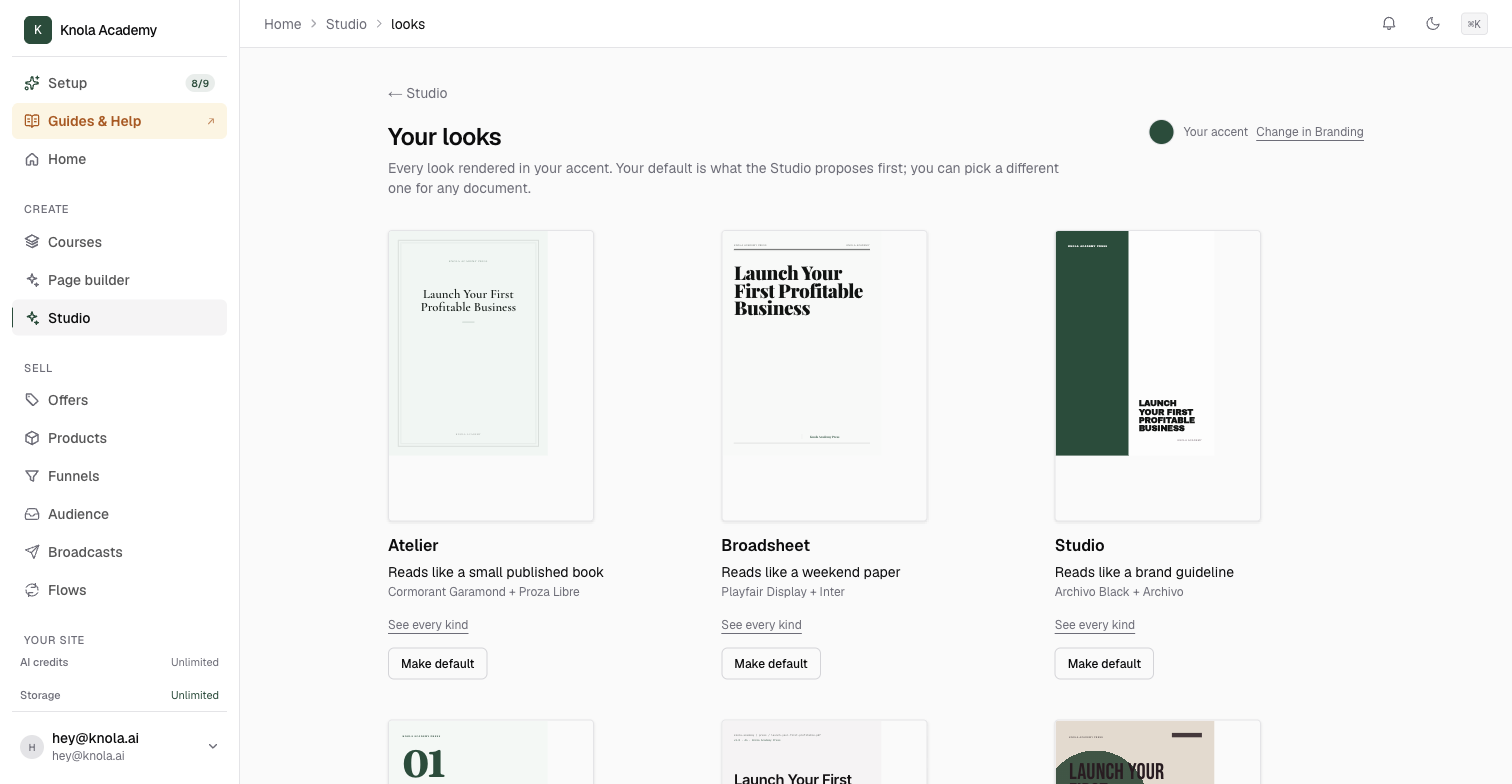This screenshot has width=1512, height=784.
Task: Go to Page builder in sidebar
Action: coord(119,280)
